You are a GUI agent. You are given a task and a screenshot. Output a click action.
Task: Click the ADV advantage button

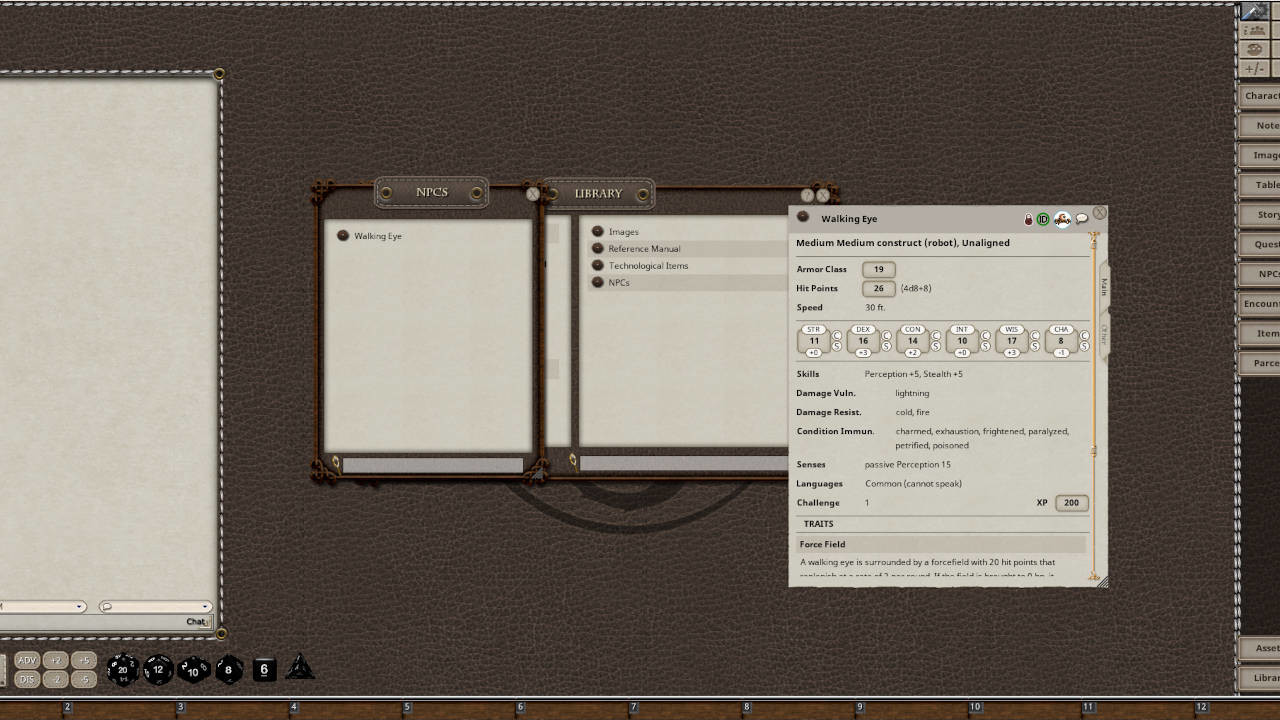click(29, 660)
